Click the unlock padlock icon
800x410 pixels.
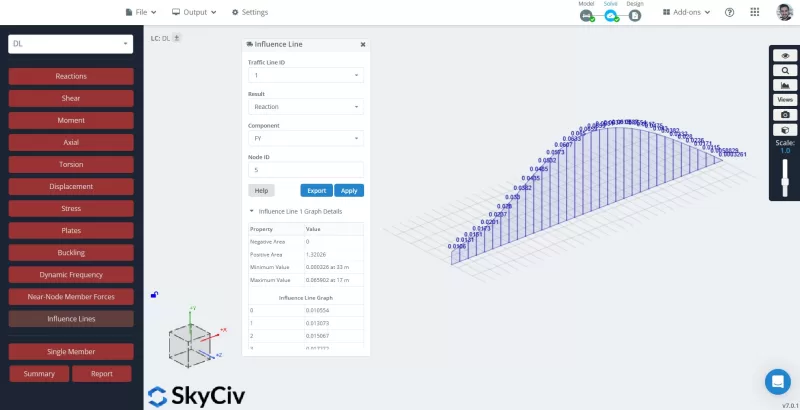(154, 294)
